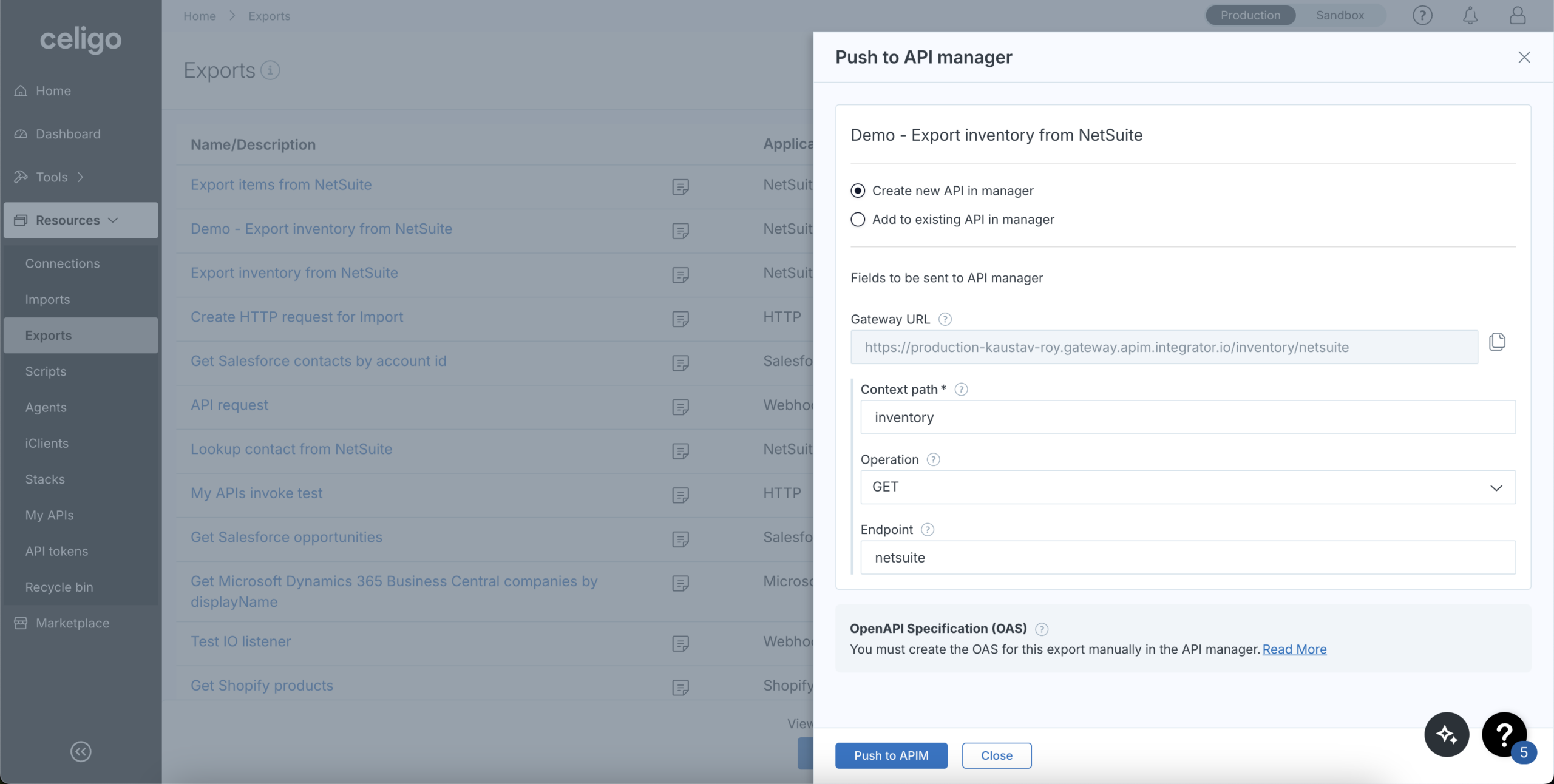Open description note for Get Salesforce contacts row
The image size is (1554, 784).
[680, 363]
